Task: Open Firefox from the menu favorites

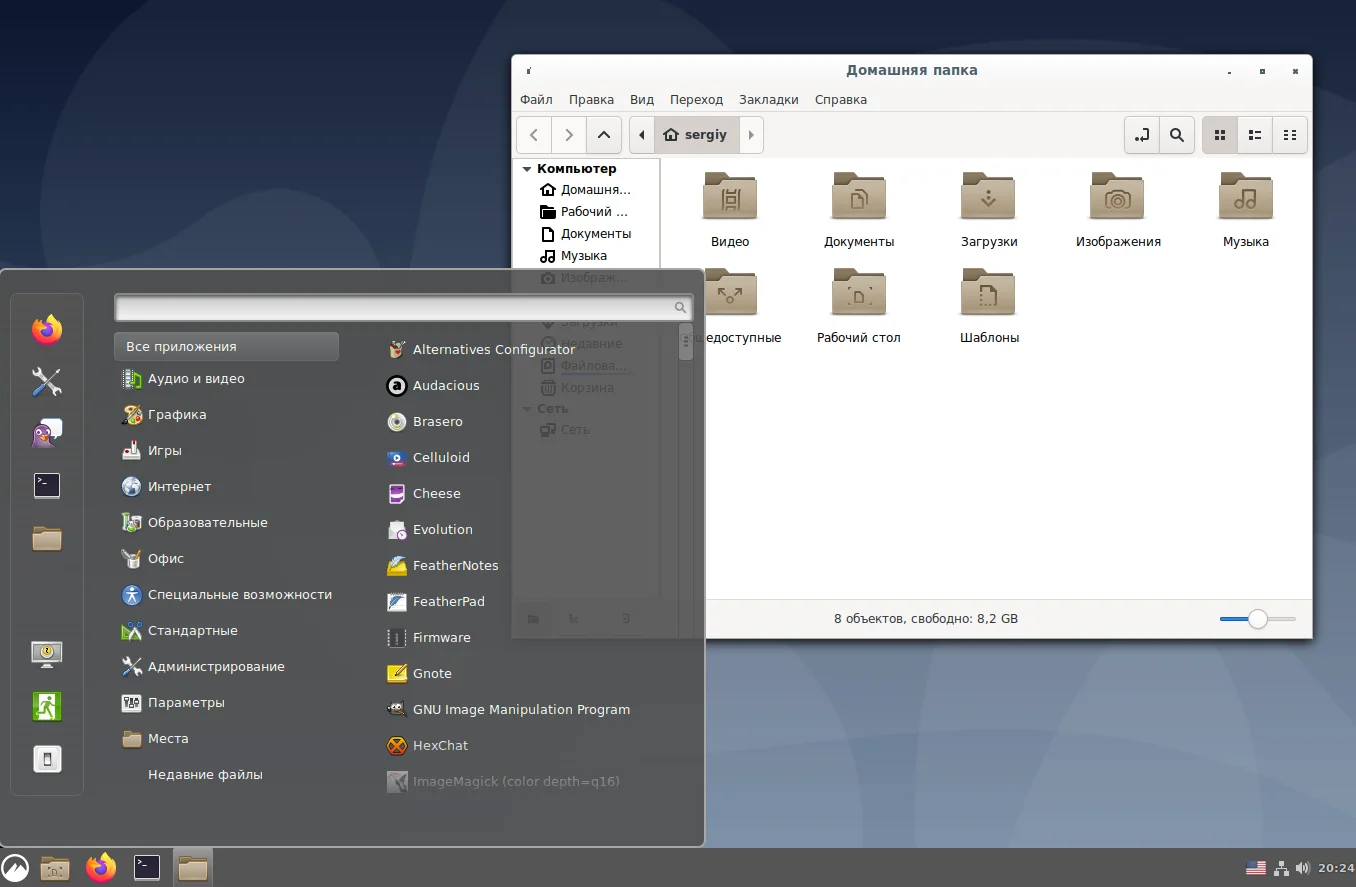Action: [47, 329]
